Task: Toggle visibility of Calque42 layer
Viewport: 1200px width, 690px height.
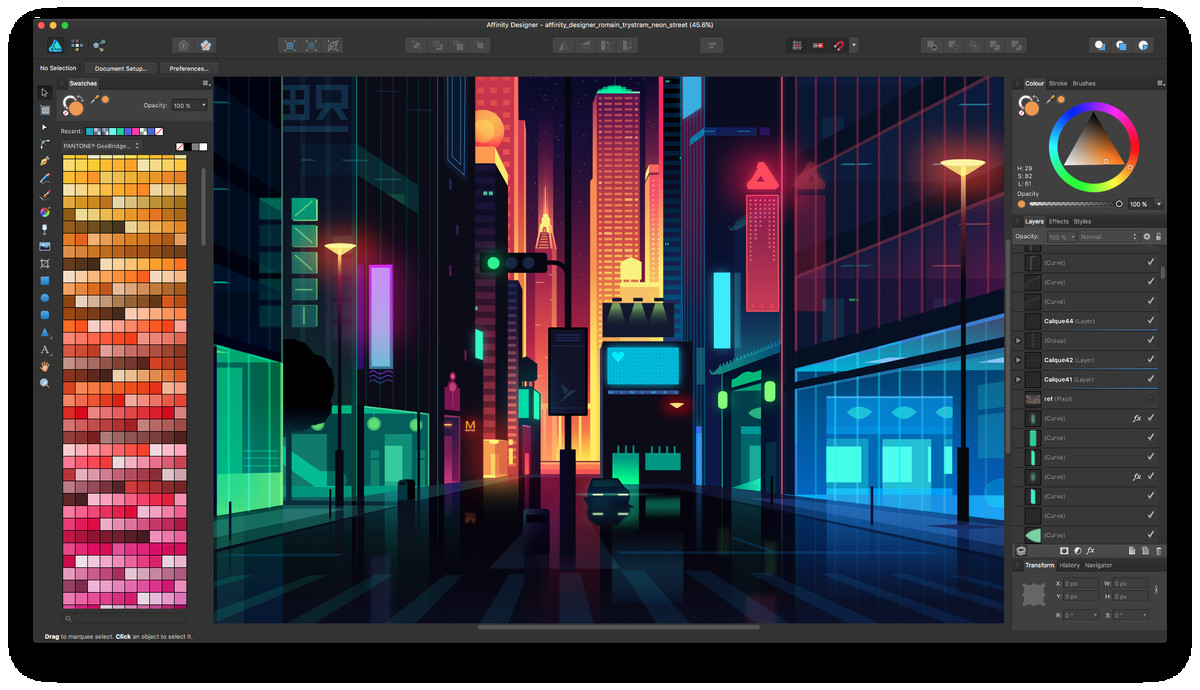Action: coord(1151,360)
